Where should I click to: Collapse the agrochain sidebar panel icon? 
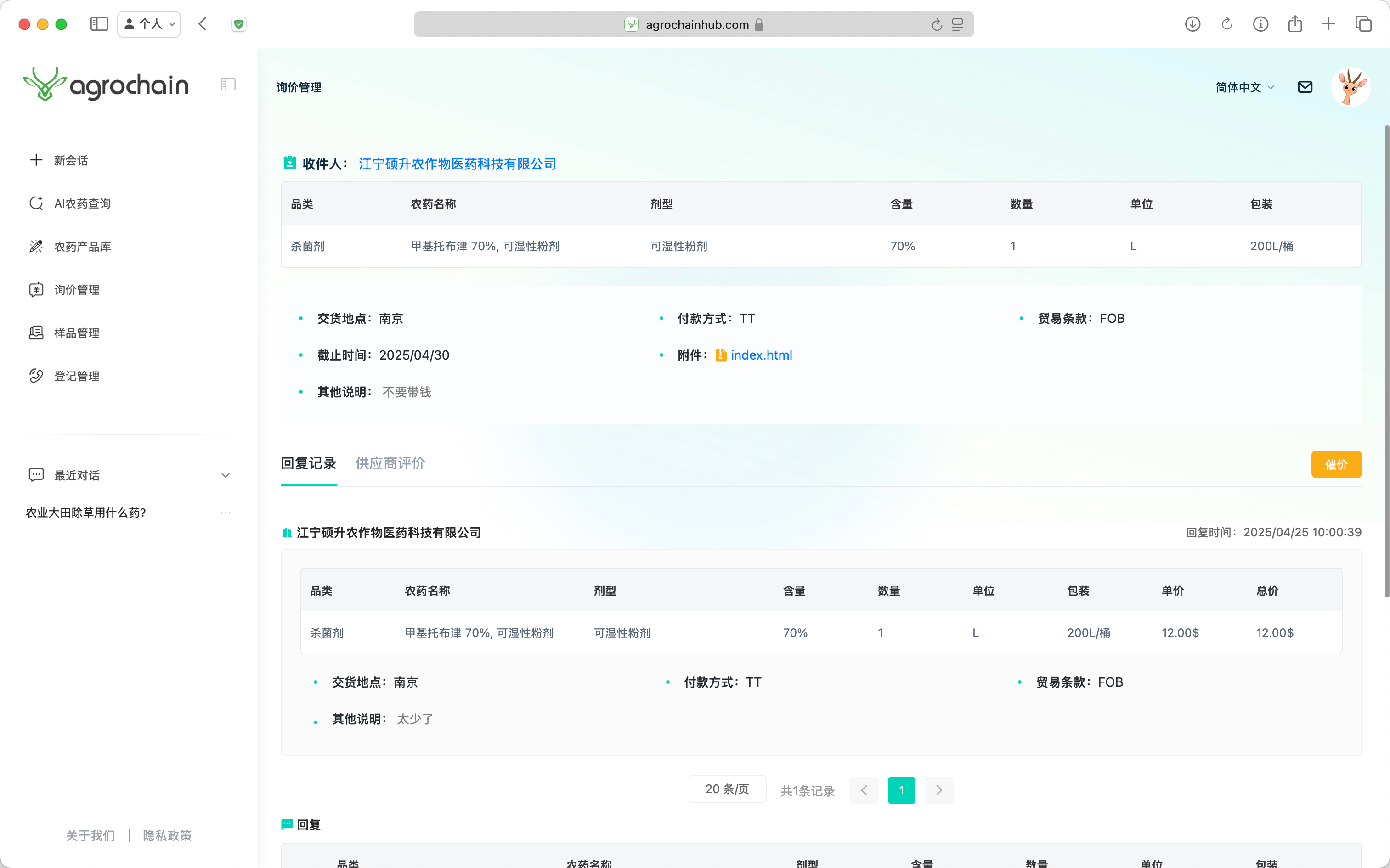point(228,85)
